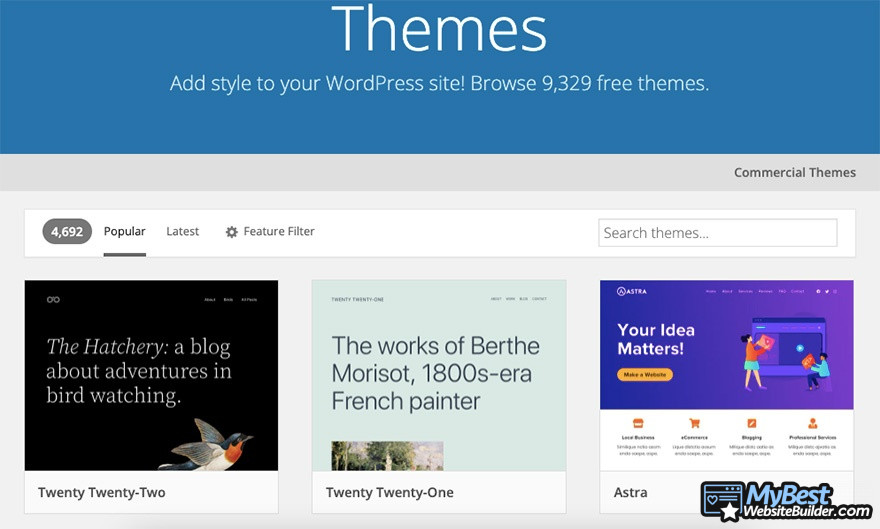Click the Search themes input field
The height and width of the screenshot is (529, 880).
(718, 233)
